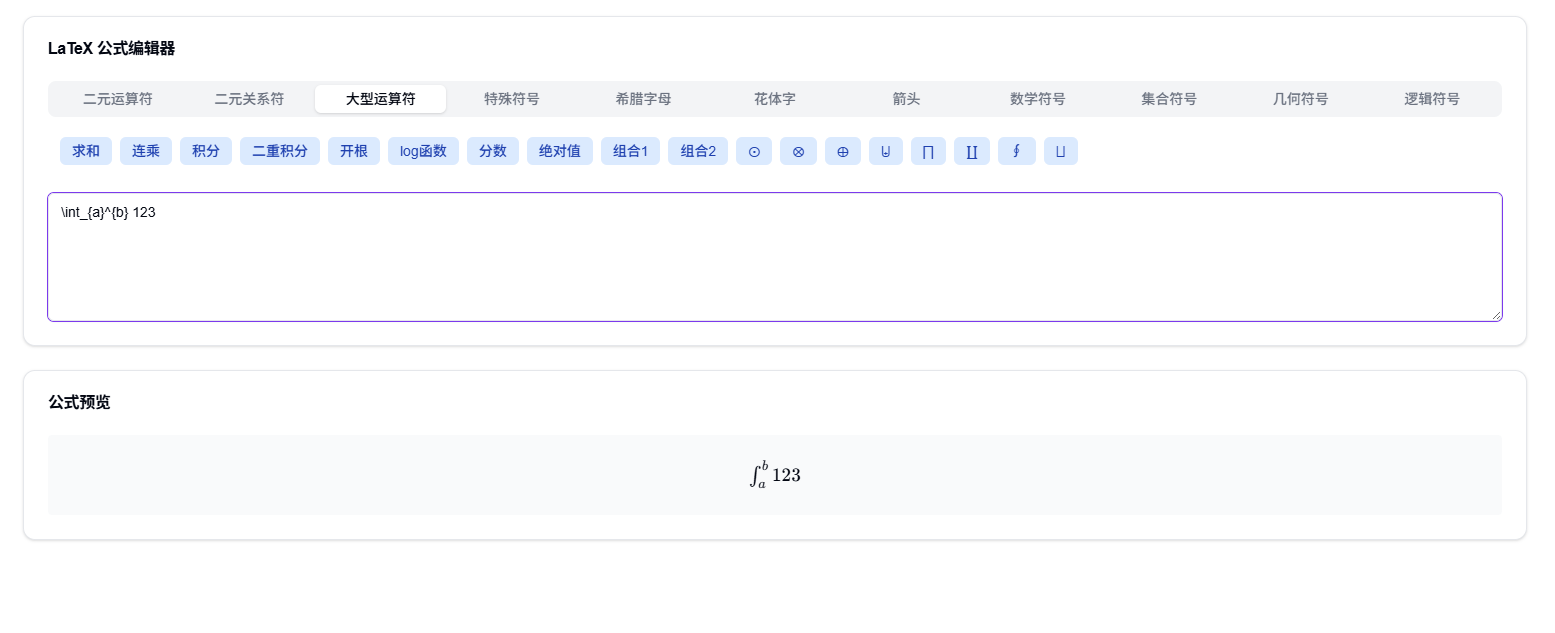Switch to the 几何符号 tab
This screenshot has height=633, width=1555.
tap(1300, 99)
